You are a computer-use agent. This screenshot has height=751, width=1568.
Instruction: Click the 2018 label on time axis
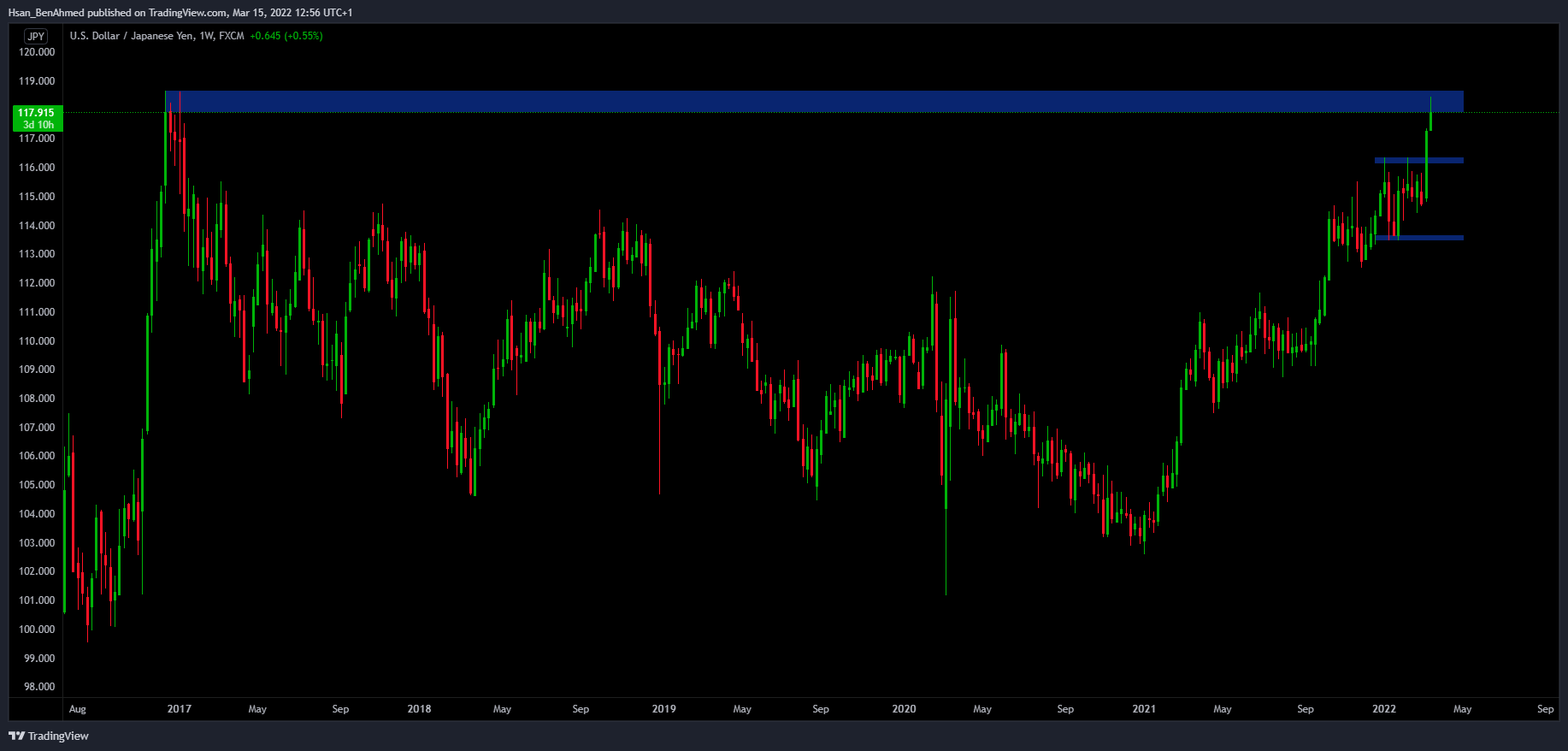420,709
